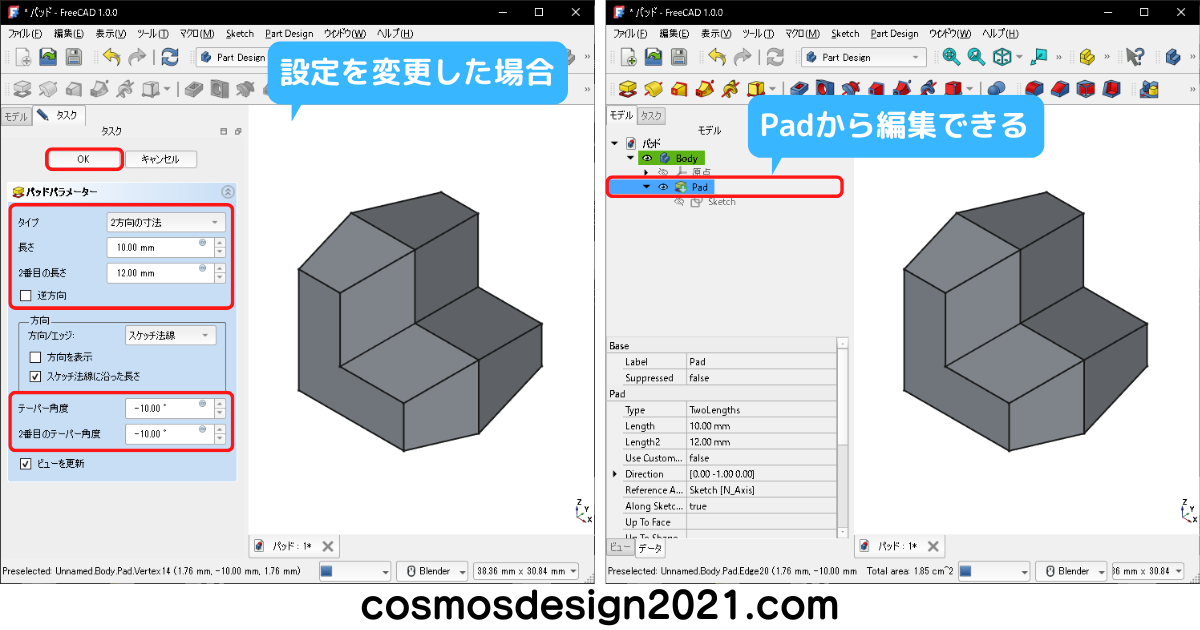Expand the 原点 tree node
The image size is (1200, 630).
[x=646, y=173]
